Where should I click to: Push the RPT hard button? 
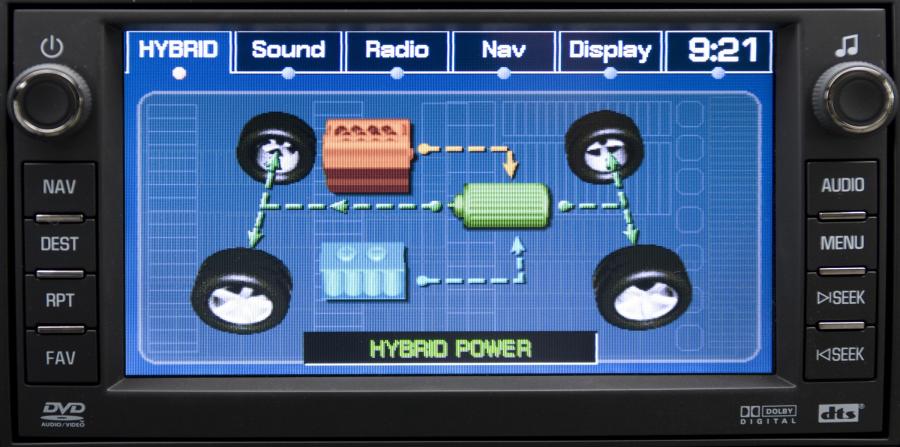click(x=60, y=300)
